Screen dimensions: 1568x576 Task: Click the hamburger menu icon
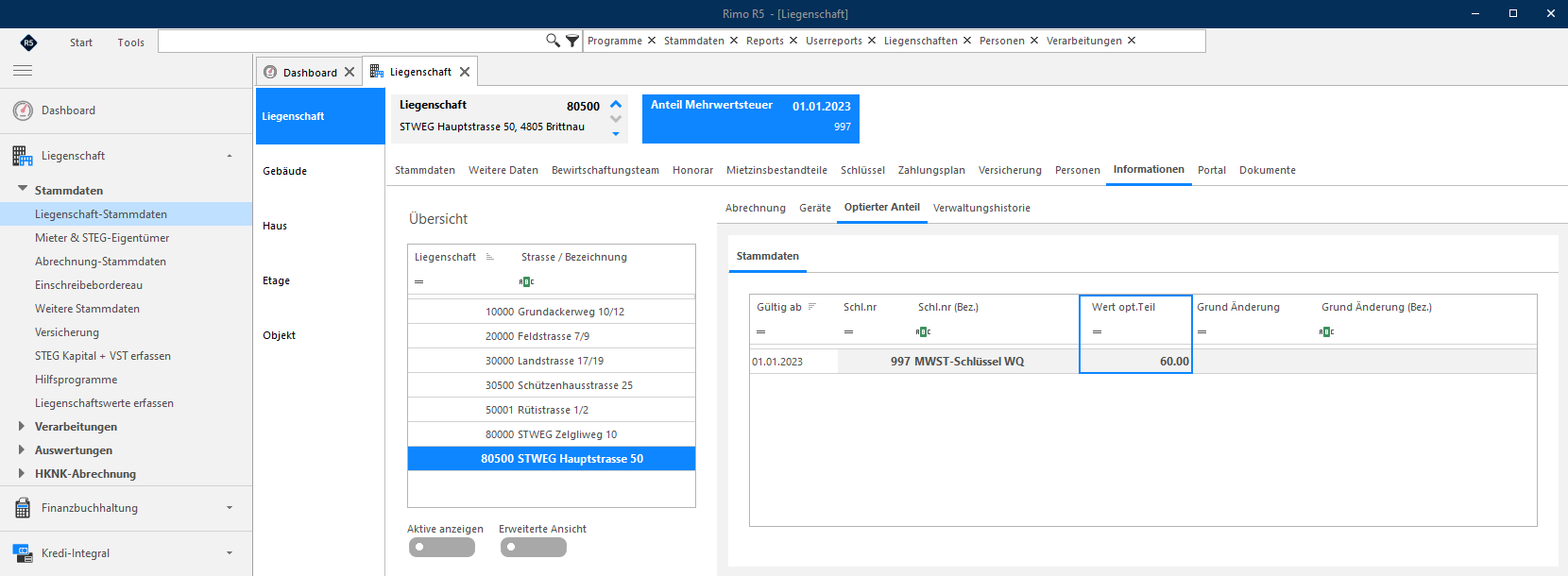[x=23, y=71]
